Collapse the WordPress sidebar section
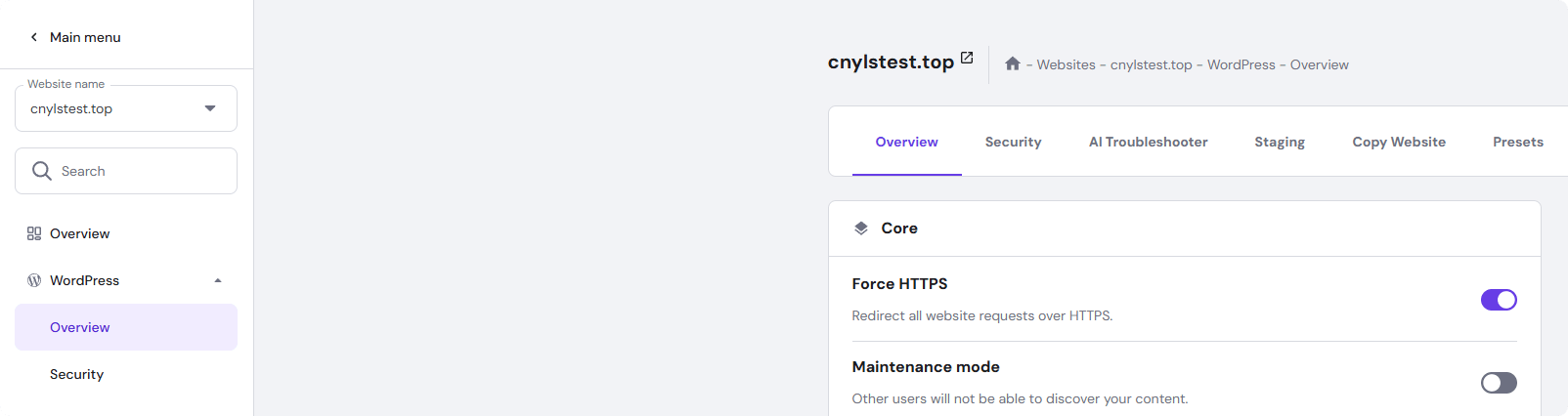The image size is (1568, 416). (x=218, y=280)
